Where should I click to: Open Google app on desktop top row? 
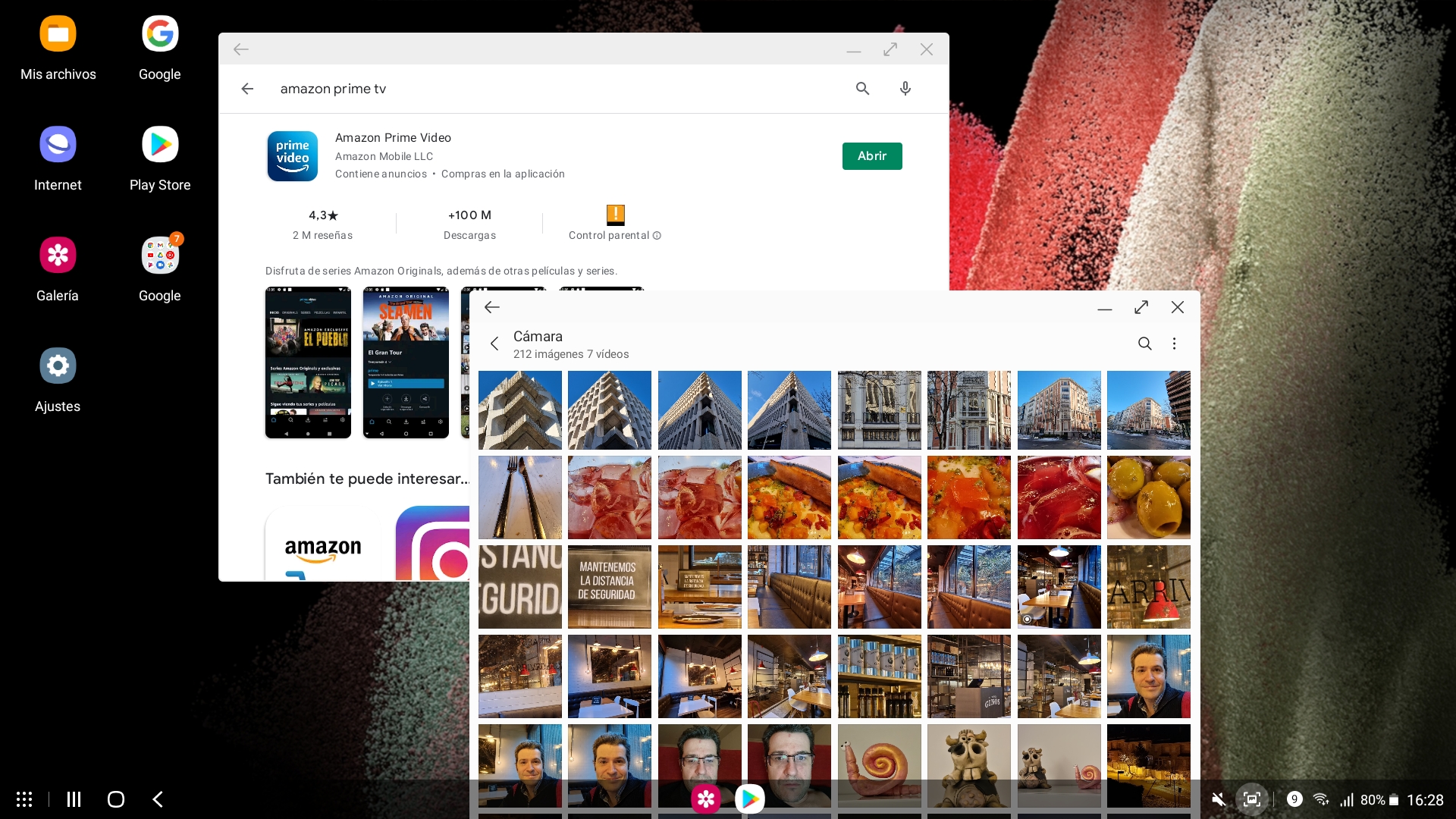pyautogui.click(x=160, y=47)
